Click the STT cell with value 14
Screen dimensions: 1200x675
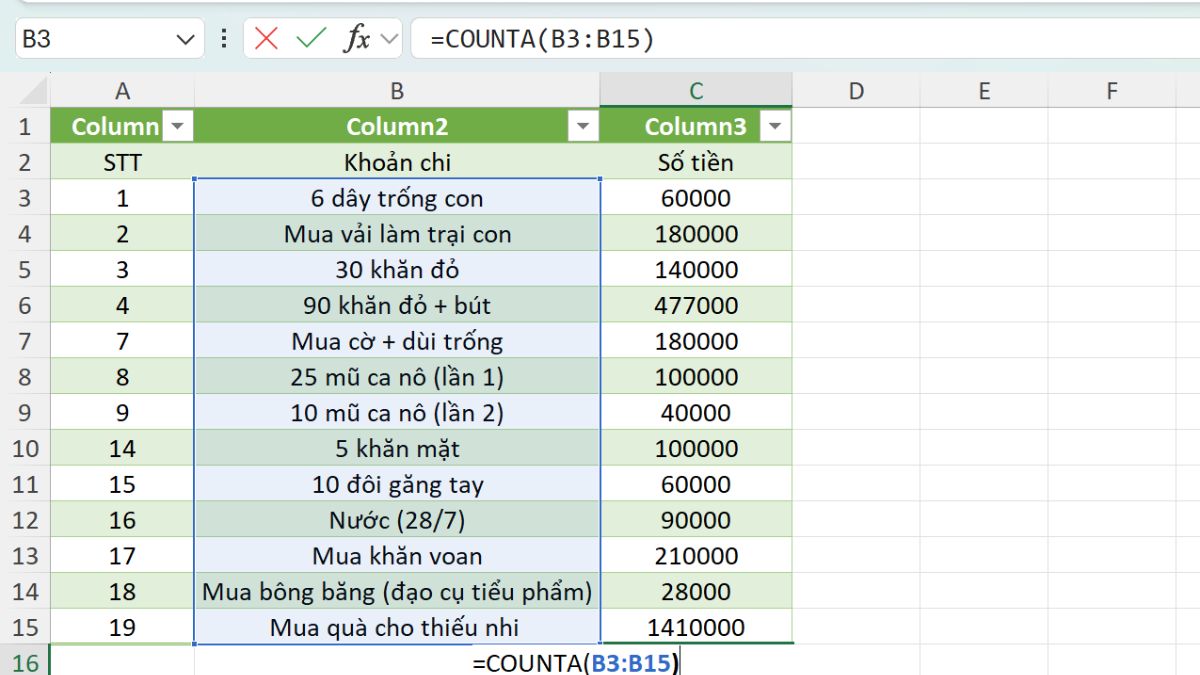122,448
